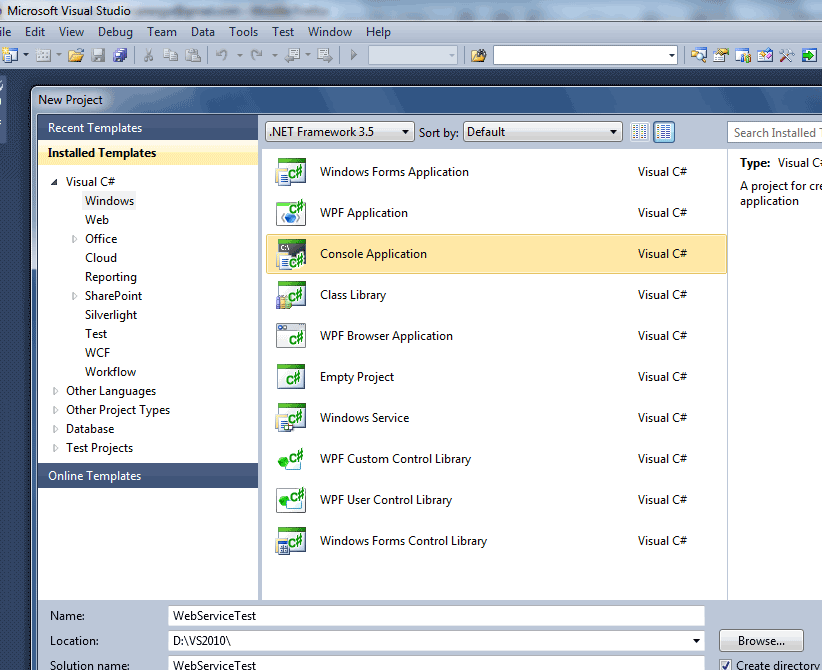Click the Cut scissors icon
This screenshot has width=822, height=670.
(148, 55)
